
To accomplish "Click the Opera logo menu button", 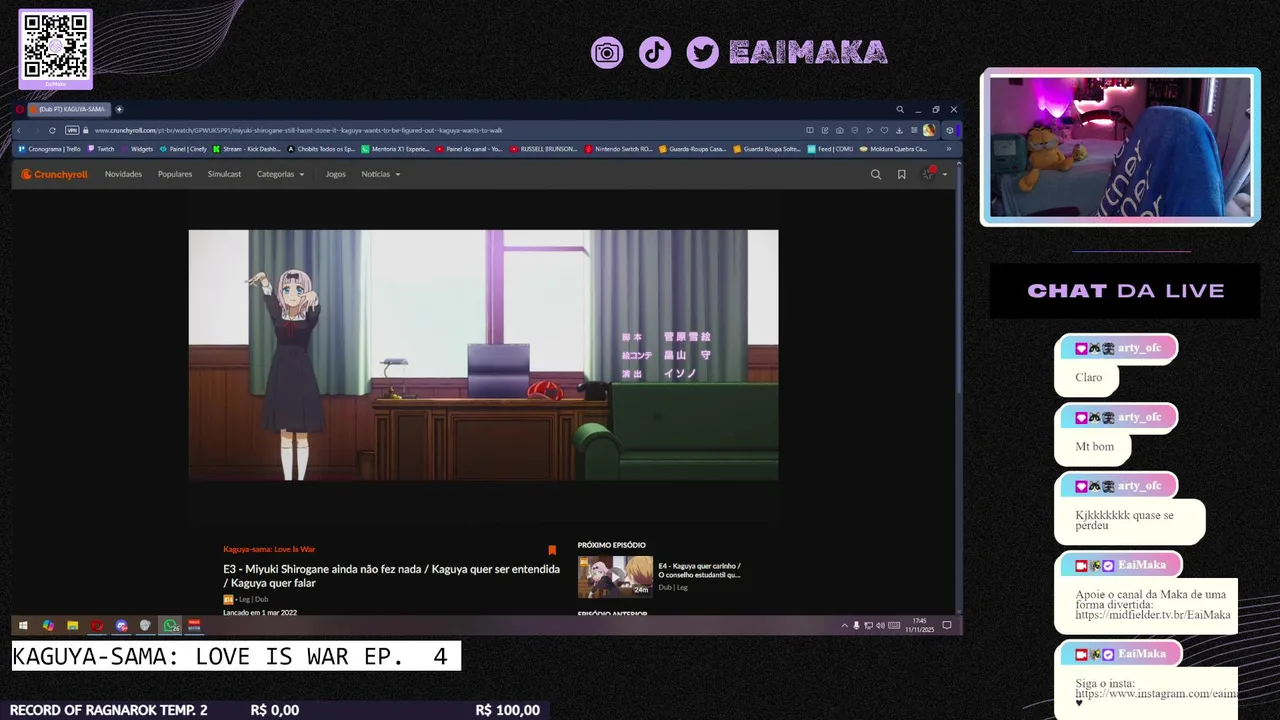I will [19, 109].
